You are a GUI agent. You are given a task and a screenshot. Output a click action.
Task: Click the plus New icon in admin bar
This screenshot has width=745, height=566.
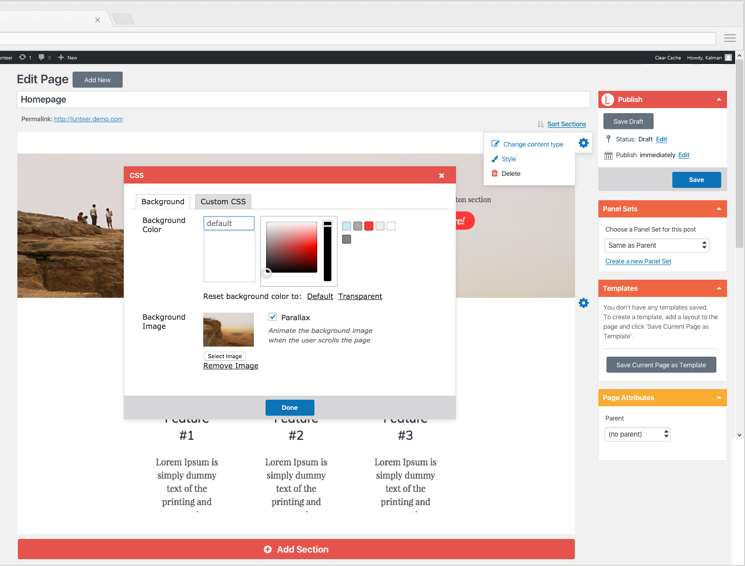61,58
